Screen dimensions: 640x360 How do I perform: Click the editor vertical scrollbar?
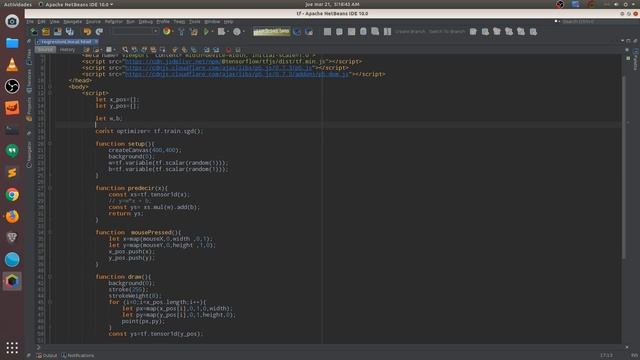coord(623,167)
